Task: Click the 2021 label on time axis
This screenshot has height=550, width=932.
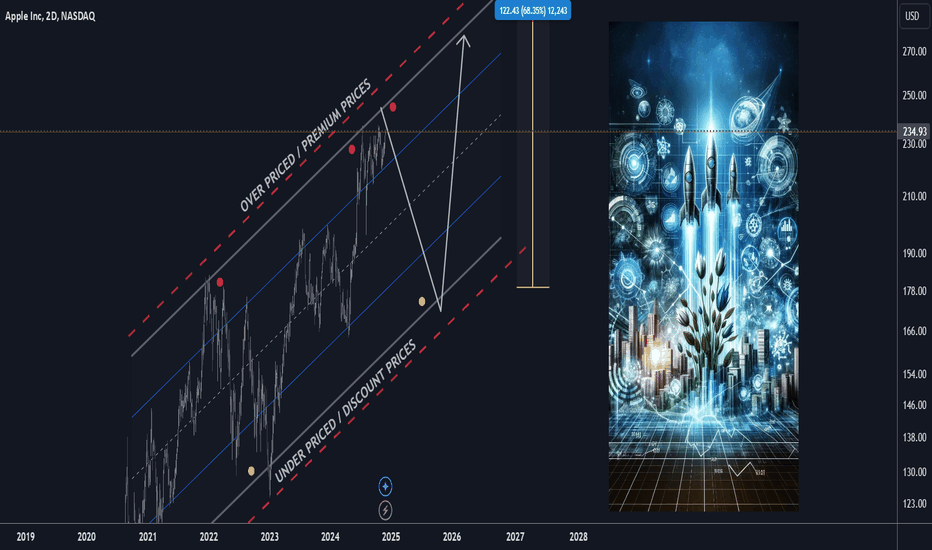Action: 147,537
